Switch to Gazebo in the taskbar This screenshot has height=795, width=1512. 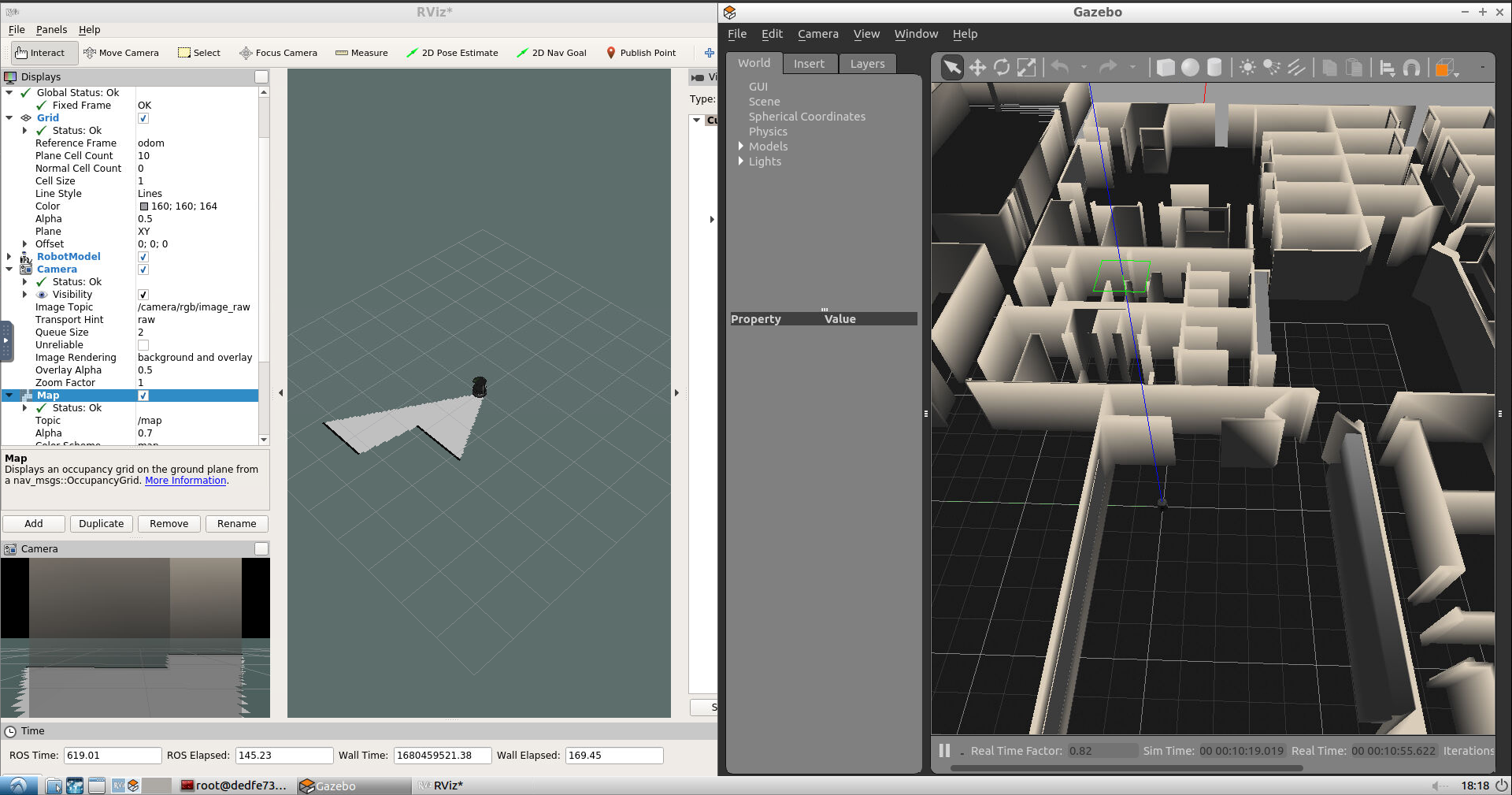[x=353, y=786]
